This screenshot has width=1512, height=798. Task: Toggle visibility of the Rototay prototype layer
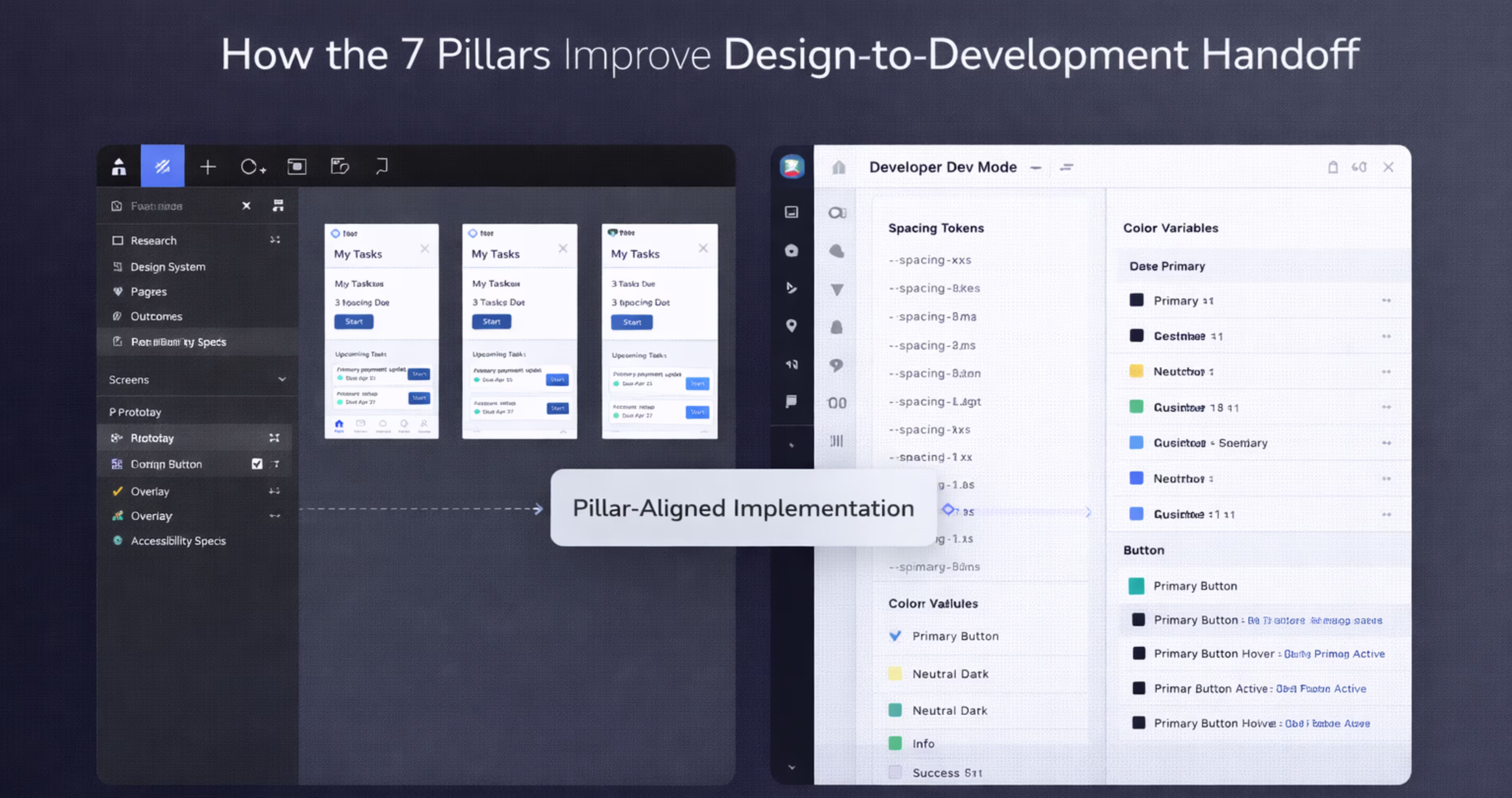coord(274,438)
